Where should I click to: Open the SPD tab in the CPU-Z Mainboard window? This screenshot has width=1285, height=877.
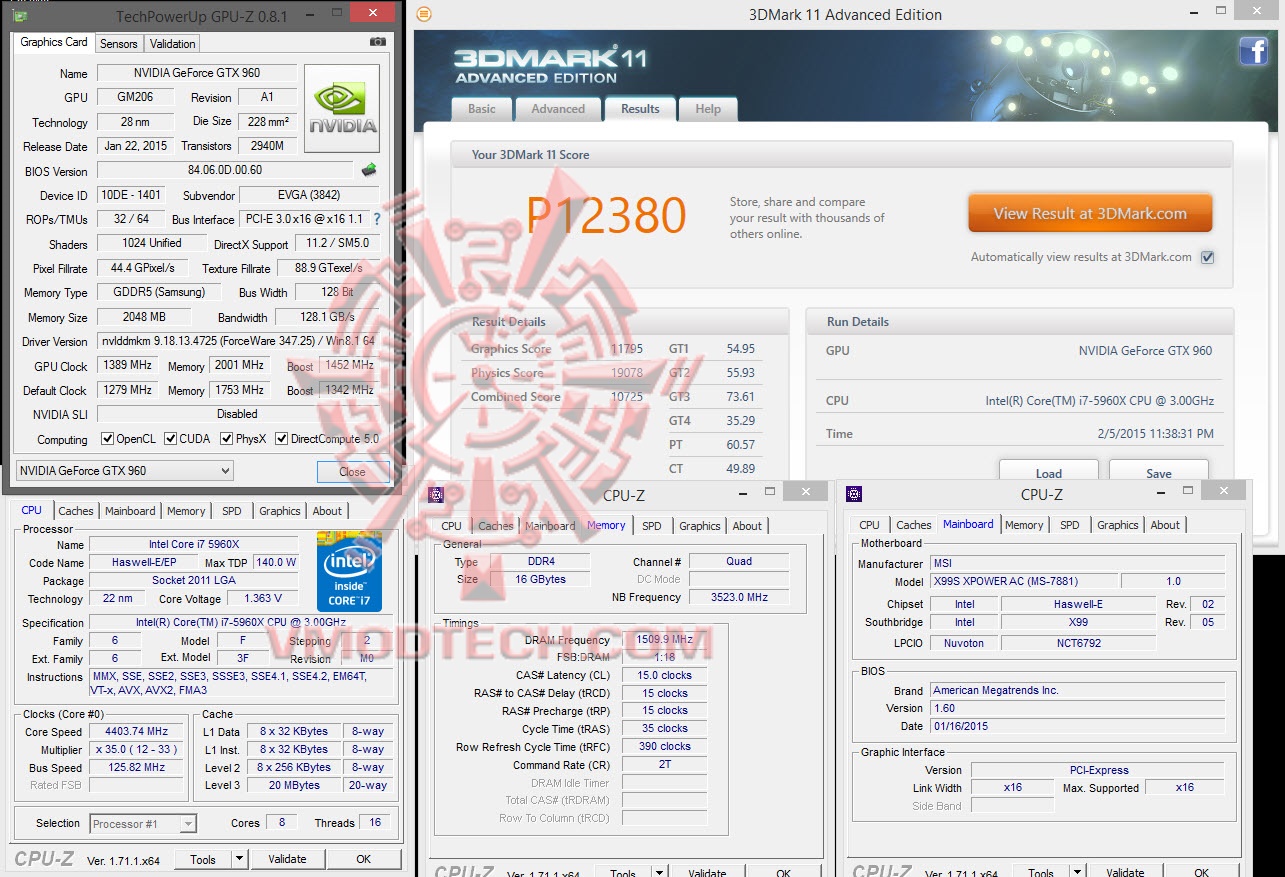(x=1070, y=525)
